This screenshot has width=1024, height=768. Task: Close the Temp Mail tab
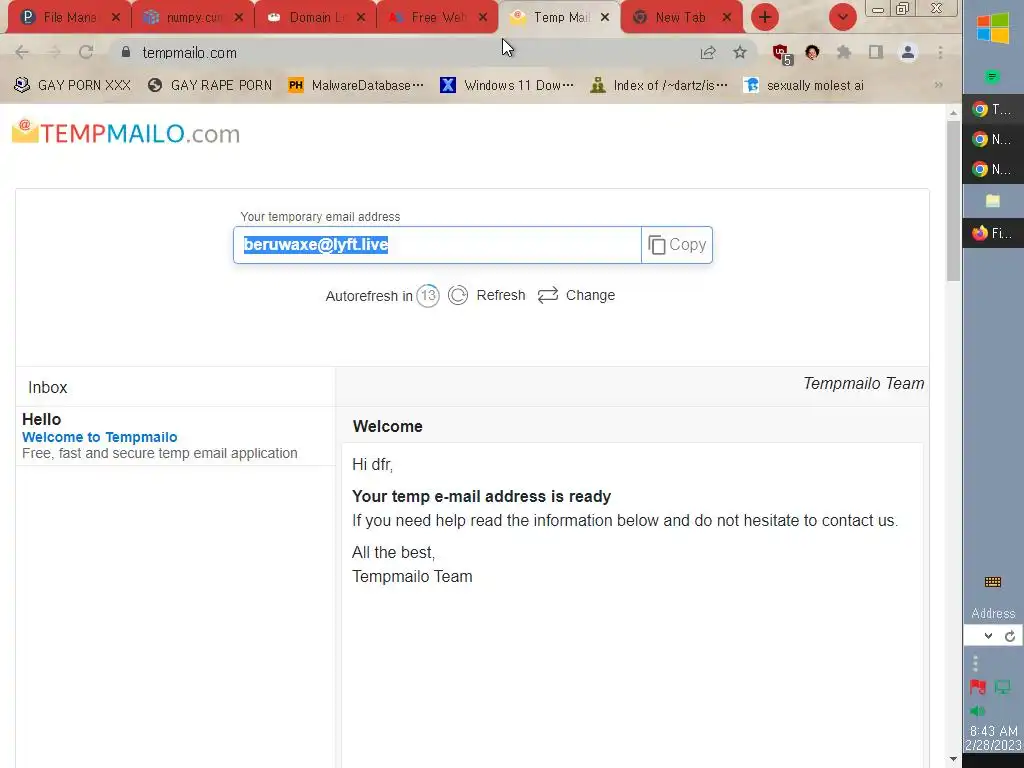[605, 18]
